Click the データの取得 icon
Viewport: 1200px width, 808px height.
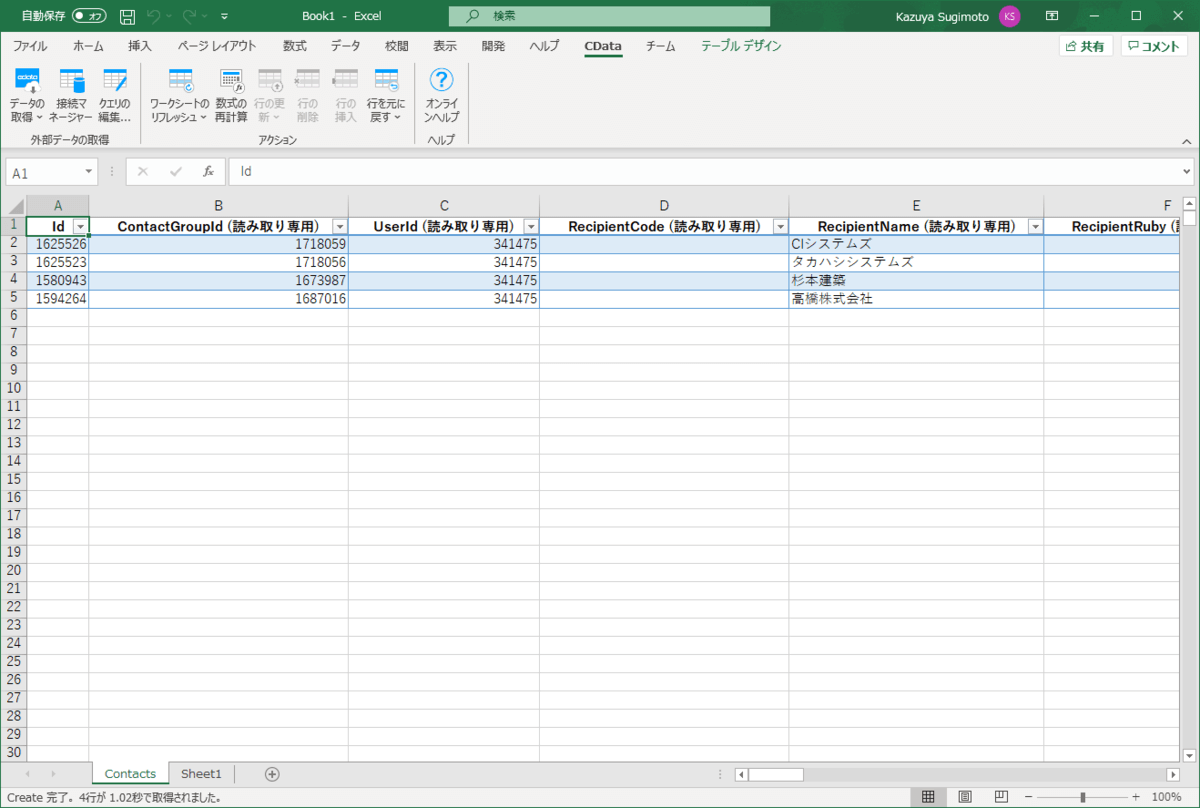tap(27, 82)
